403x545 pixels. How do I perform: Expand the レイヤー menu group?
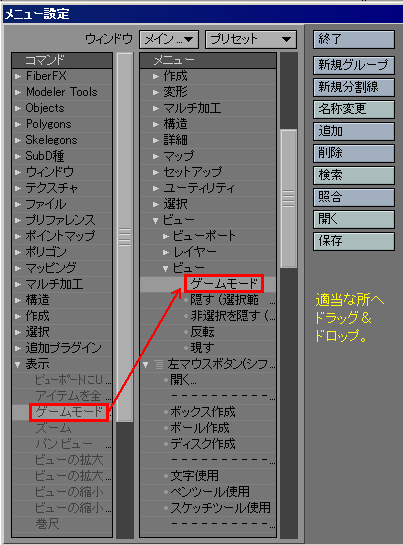click(x=166, y=252)
